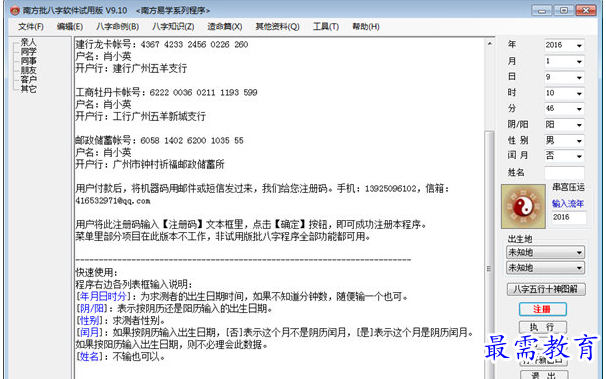Click the blue 闰月 text in instructions
This screenshot has width=606, height=379.
point(89,332)
